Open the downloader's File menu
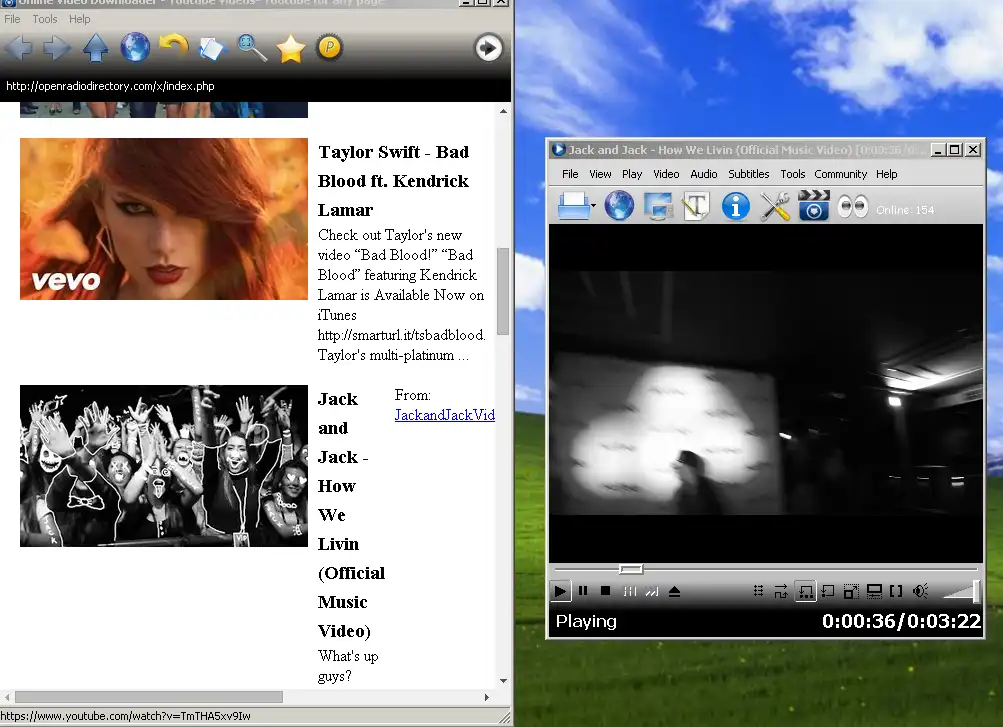This screenshot has width=1003, height=727. (12, 19)
